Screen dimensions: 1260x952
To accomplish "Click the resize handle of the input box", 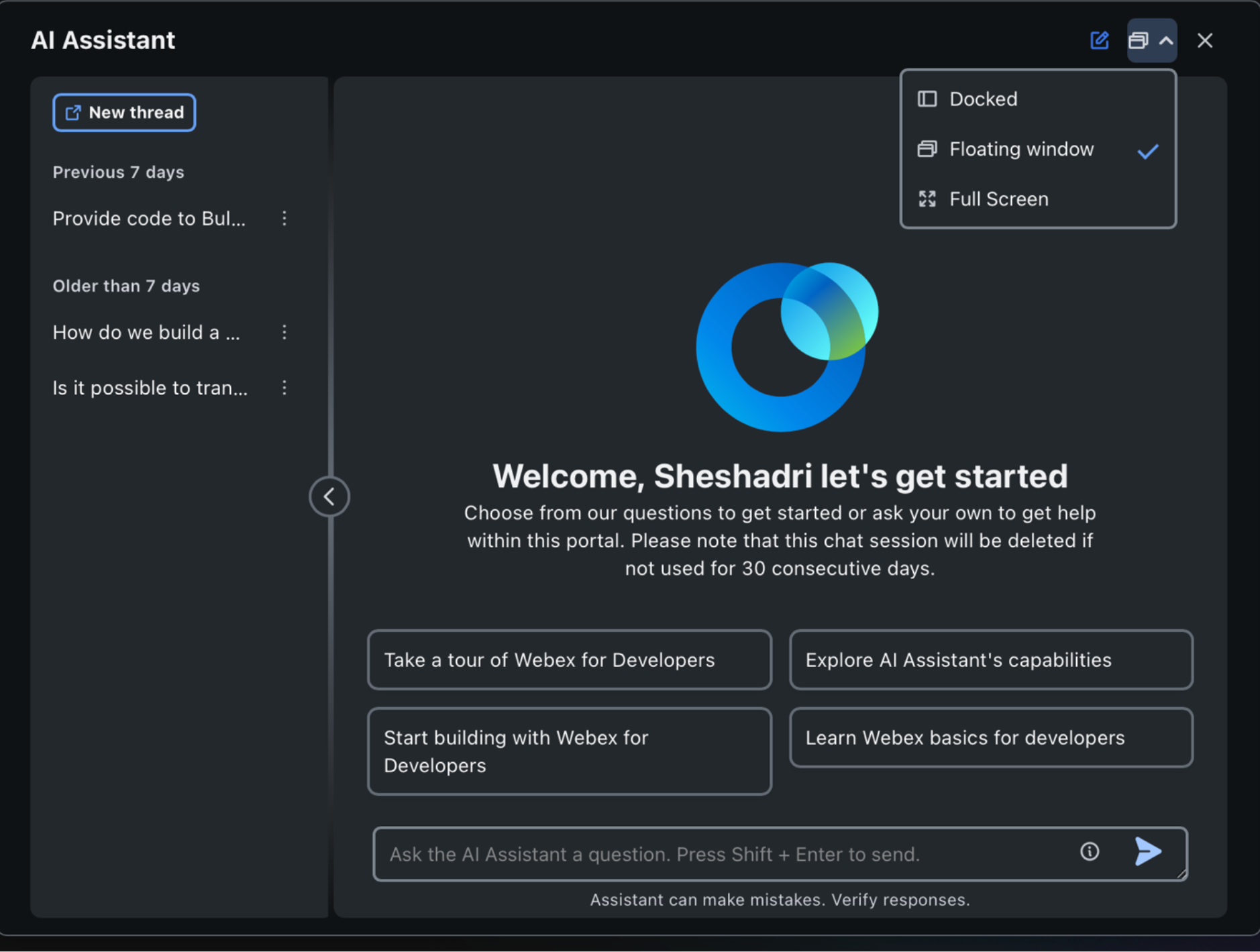I will point(1182,874).
